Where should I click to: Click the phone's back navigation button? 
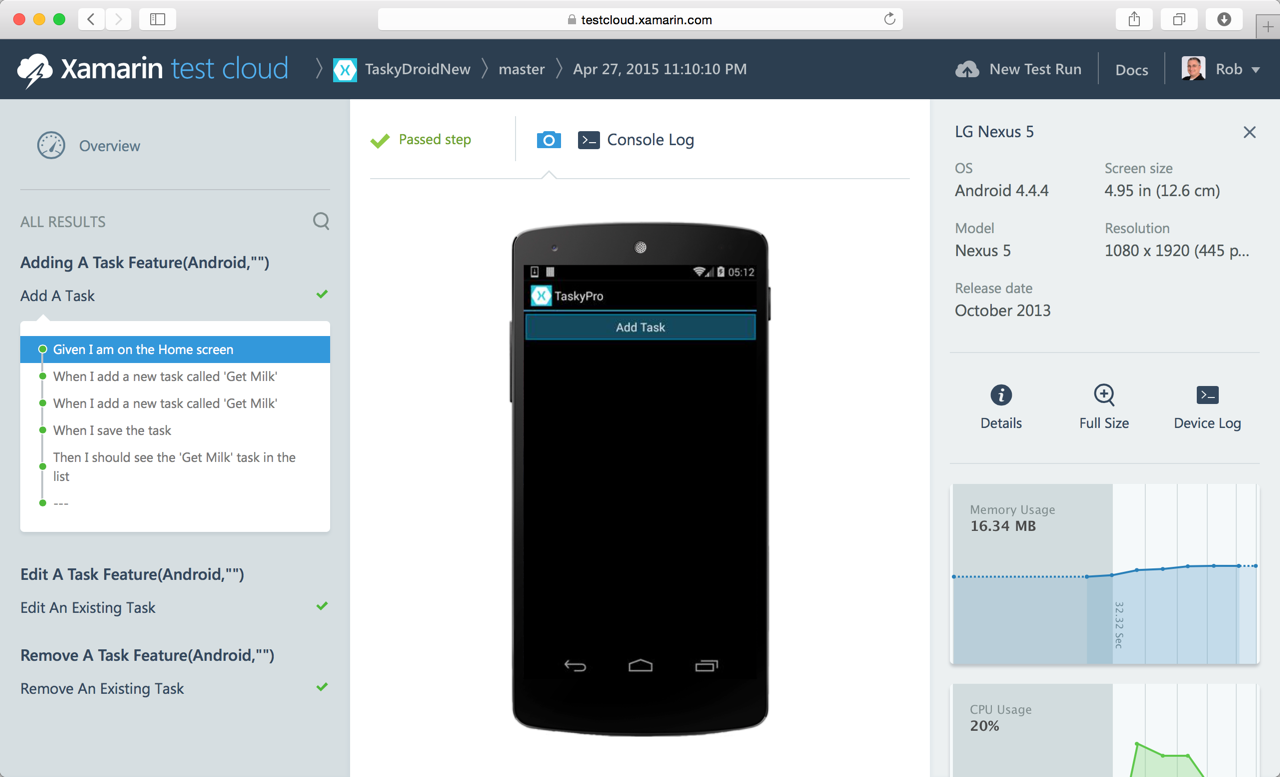point(575,665)
